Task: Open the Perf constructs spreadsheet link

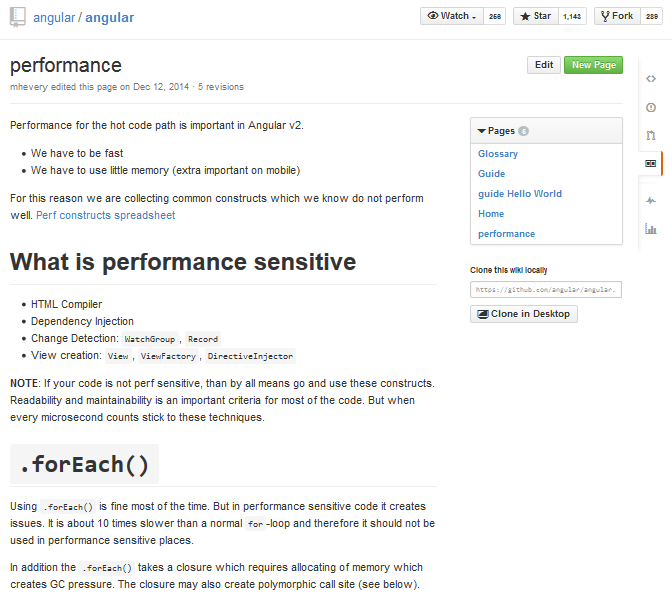Action: coord(105,215)
